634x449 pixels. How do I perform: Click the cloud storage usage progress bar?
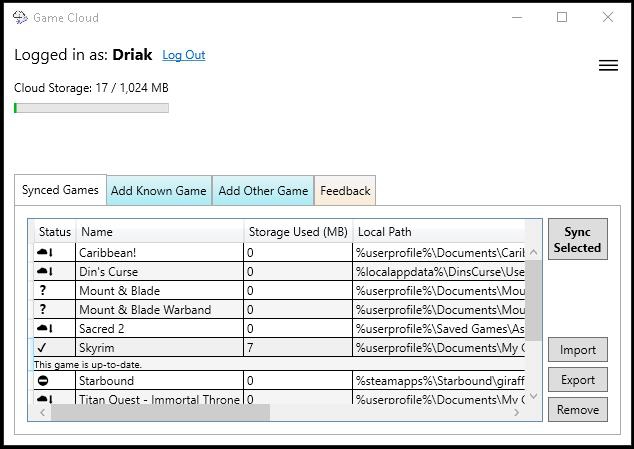[x=91, y=108]
